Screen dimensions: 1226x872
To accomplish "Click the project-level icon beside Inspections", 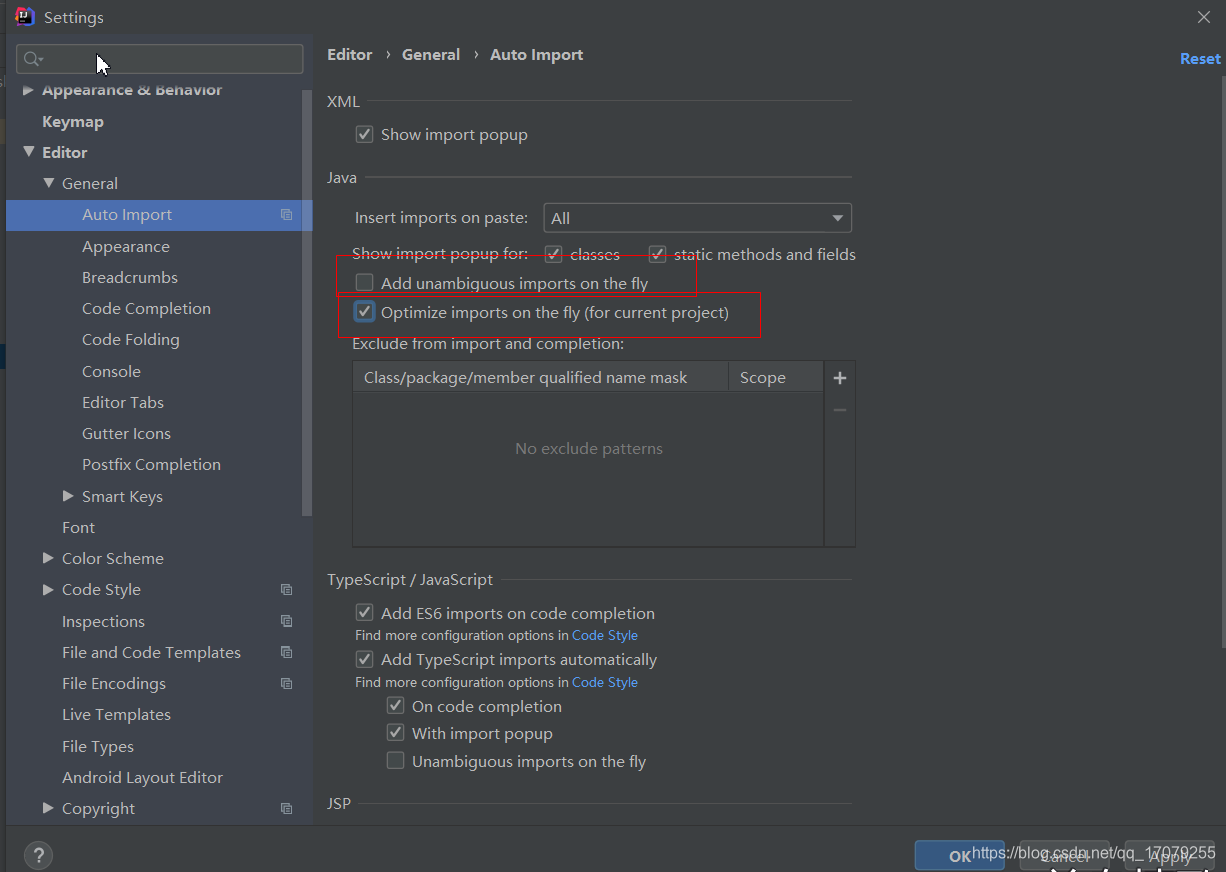I will tap(287, 621).
